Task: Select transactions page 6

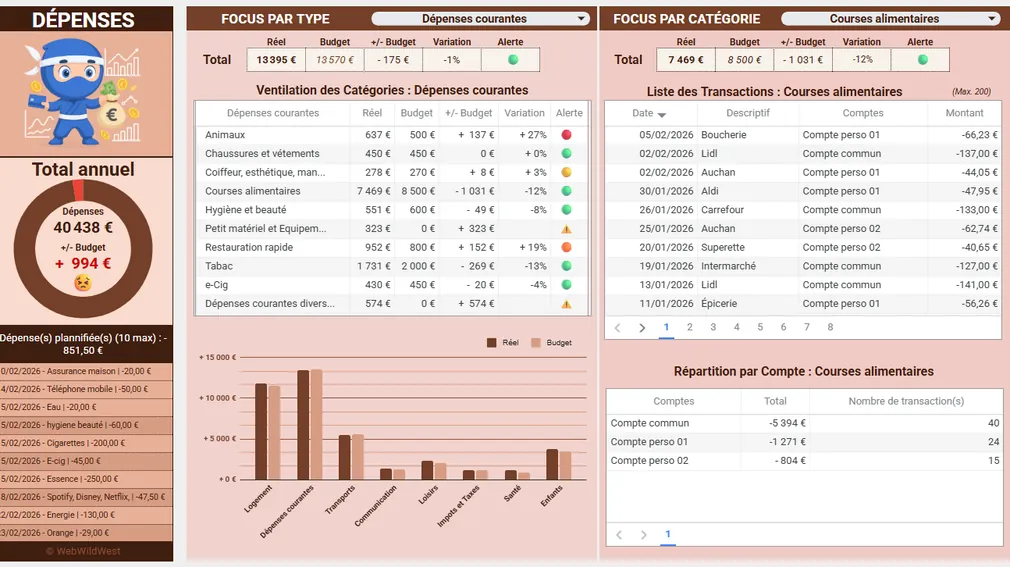Action: coord(783,327)
